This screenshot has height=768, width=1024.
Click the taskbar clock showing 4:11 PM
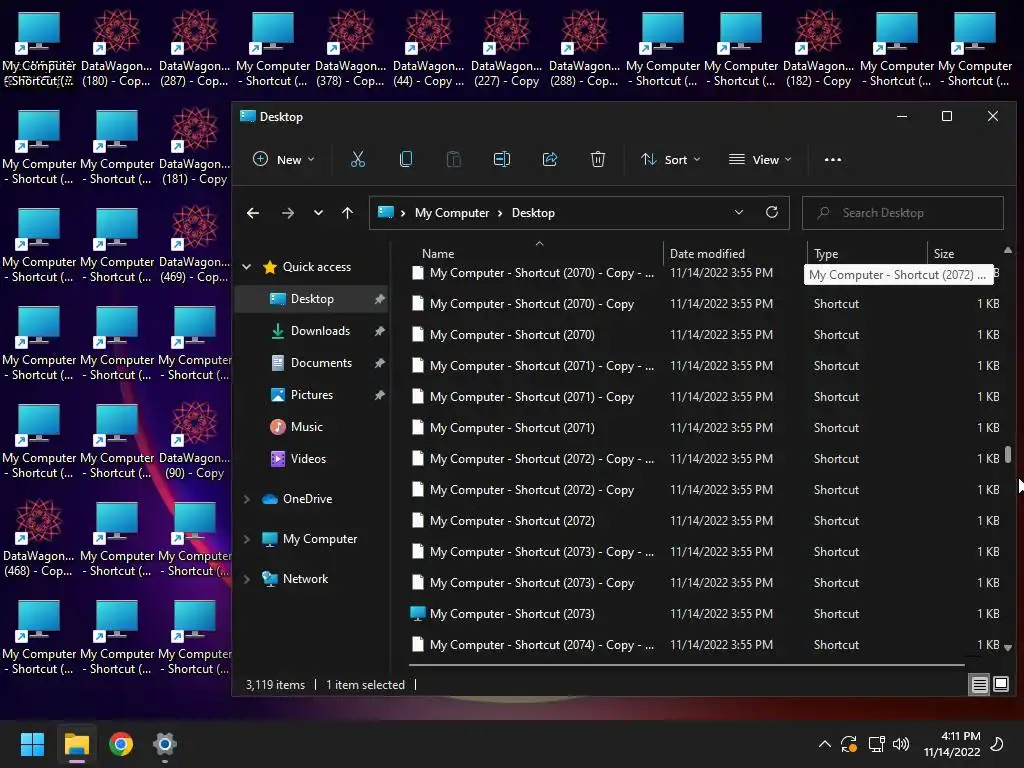coord(952,744)
